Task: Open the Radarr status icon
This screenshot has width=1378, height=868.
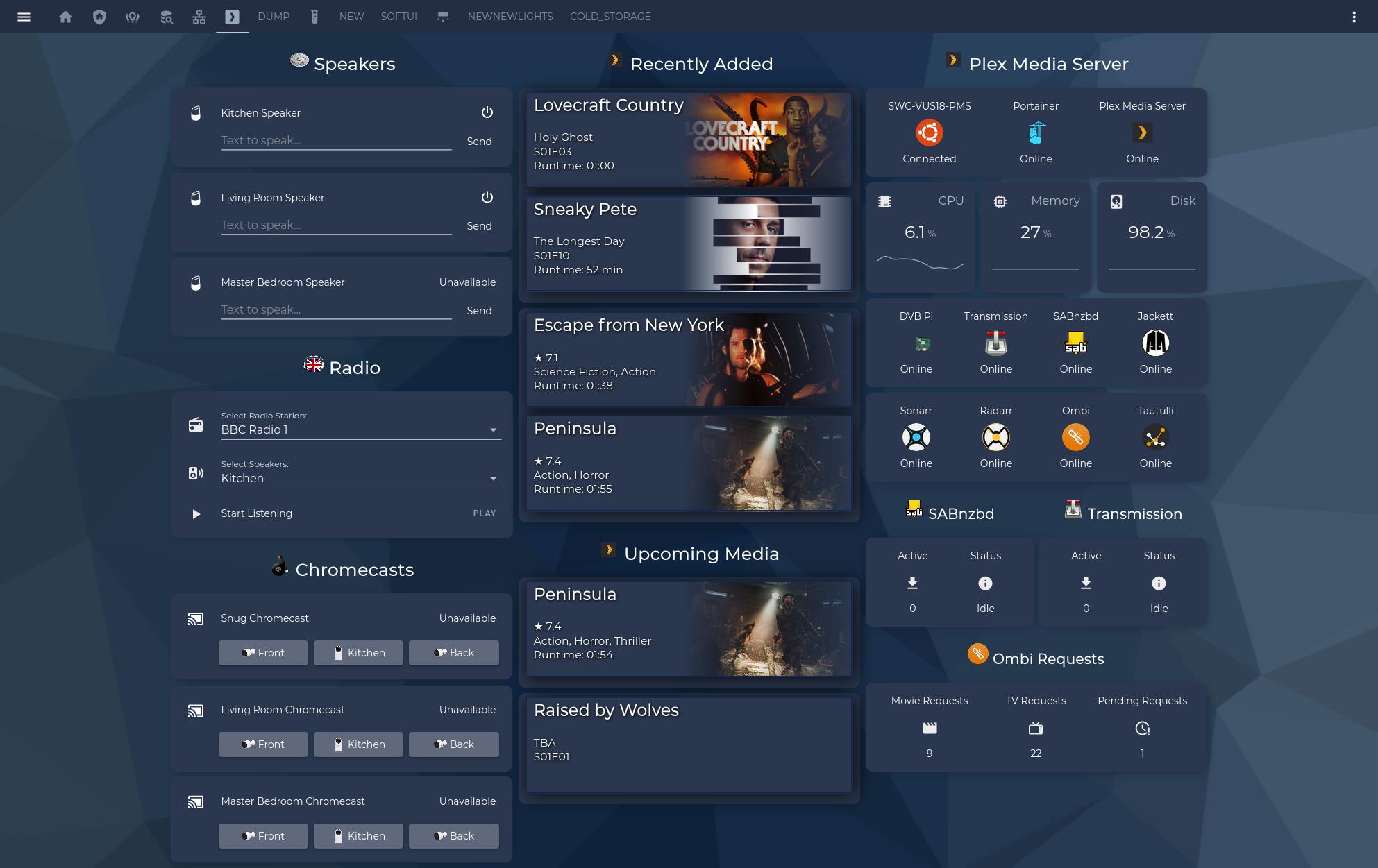Action: click(995, 437)
